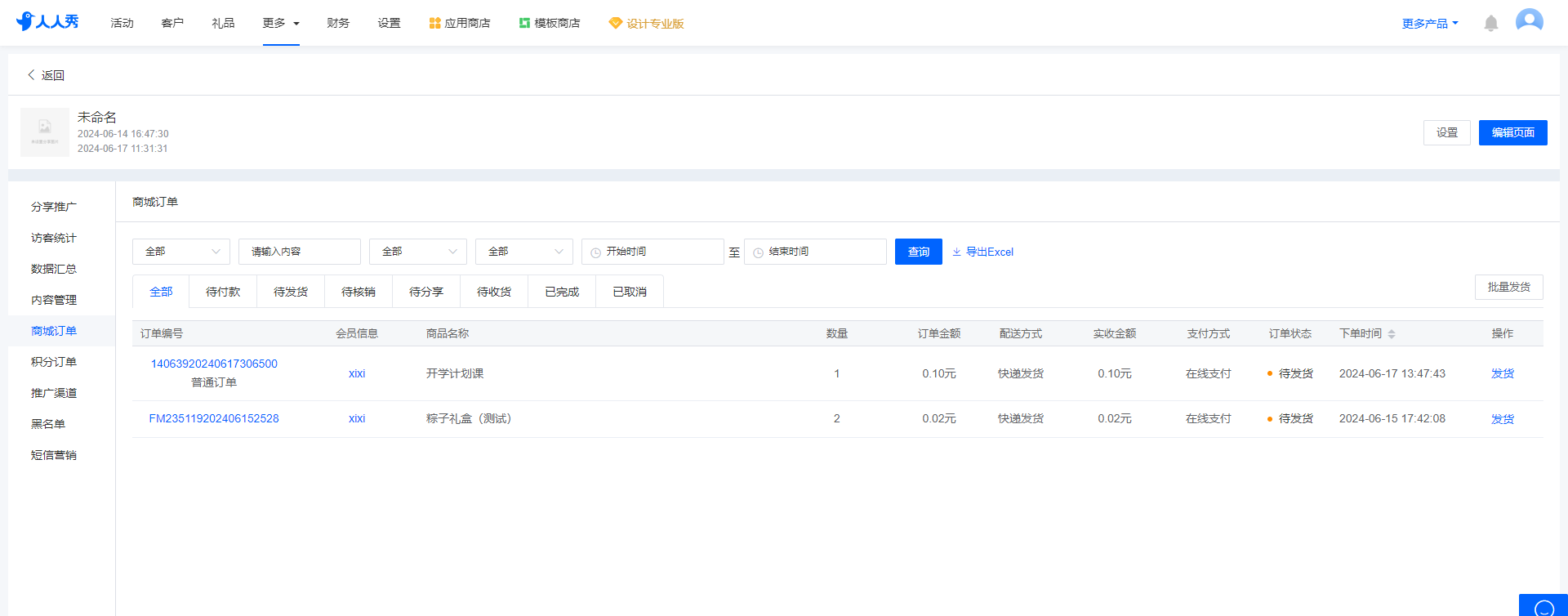
Task: Open 设置 in the top navigation
Action: pos(389,23)
